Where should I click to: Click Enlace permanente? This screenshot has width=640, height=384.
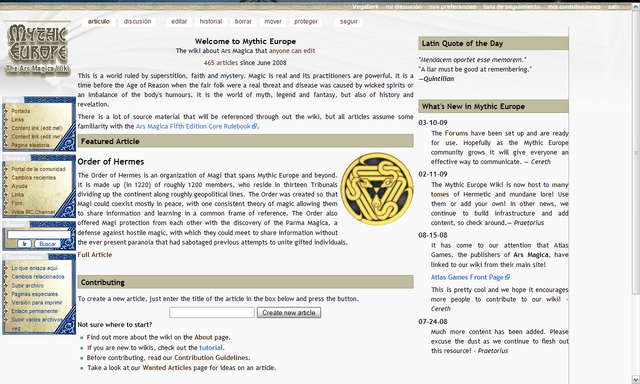34,311
